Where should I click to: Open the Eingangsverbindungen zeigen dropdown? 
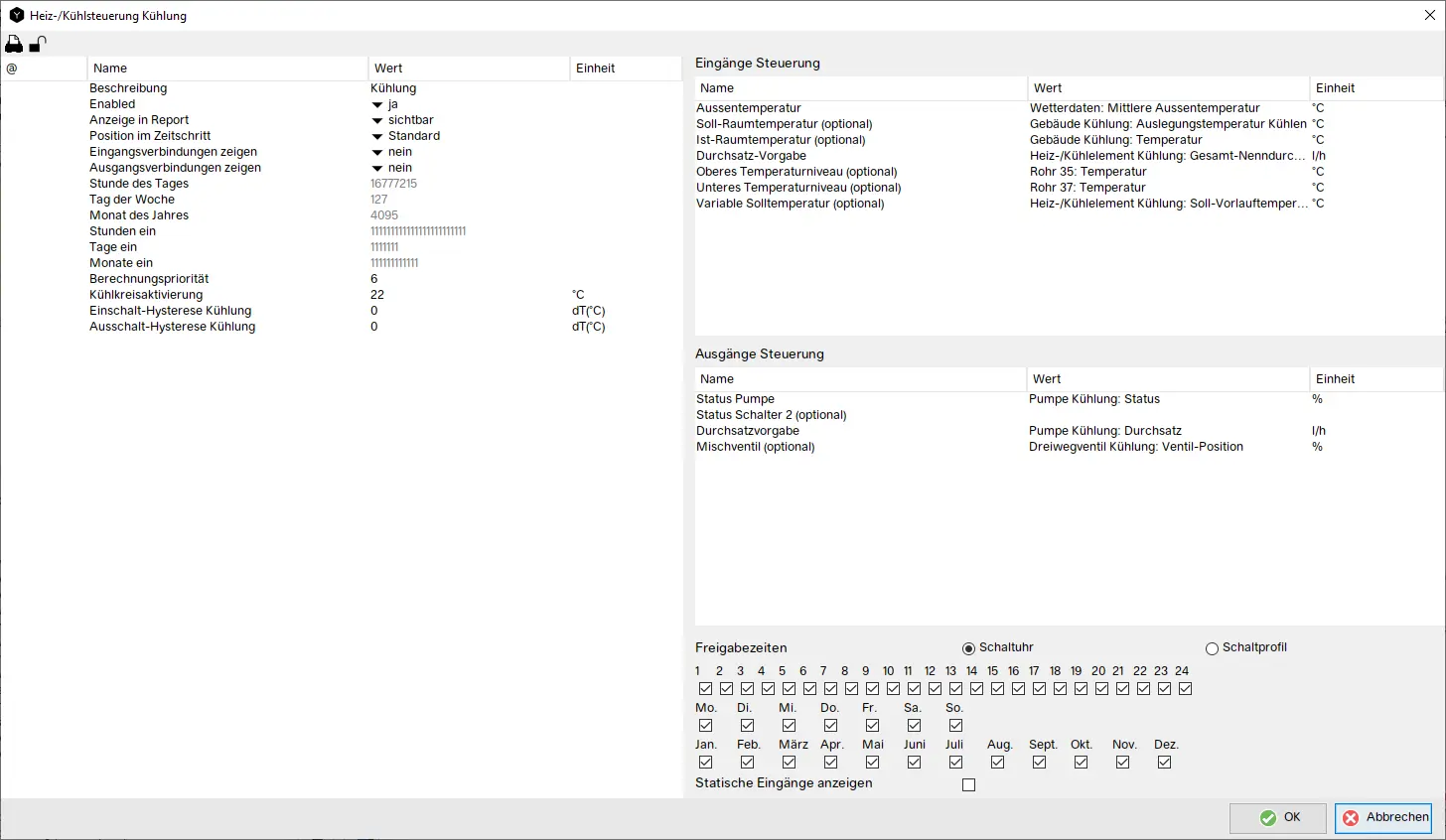tap(377, 152)
